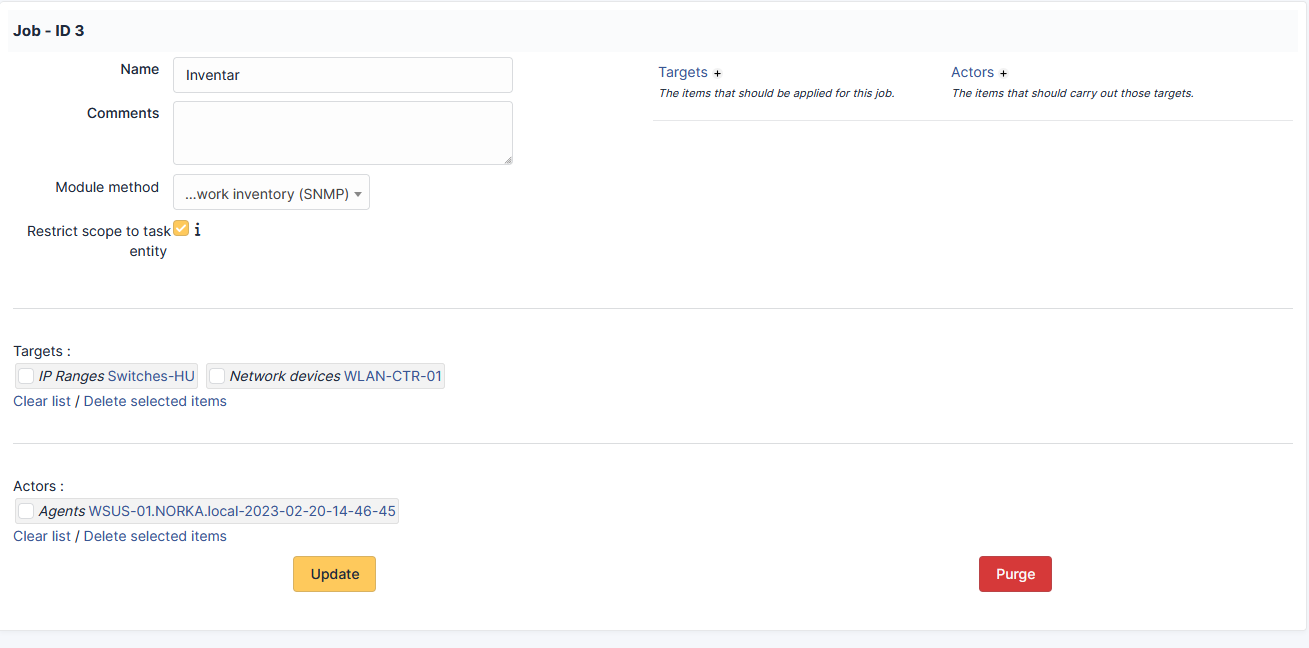
Task: Select the WLAN-CTR-01 target checkbox
Action: tap(217, 375)
